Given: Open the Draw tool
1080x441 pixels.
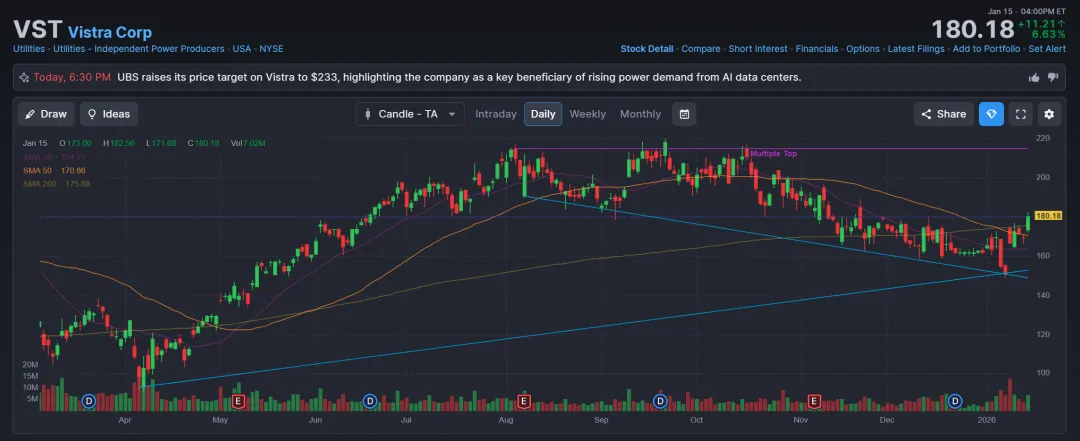Looking at the screenshot, I should [46, 114].
